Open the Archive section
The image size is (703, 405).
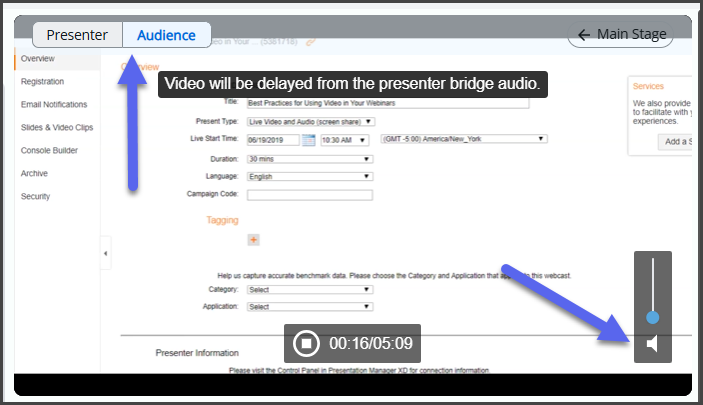[x=34, y=173]
